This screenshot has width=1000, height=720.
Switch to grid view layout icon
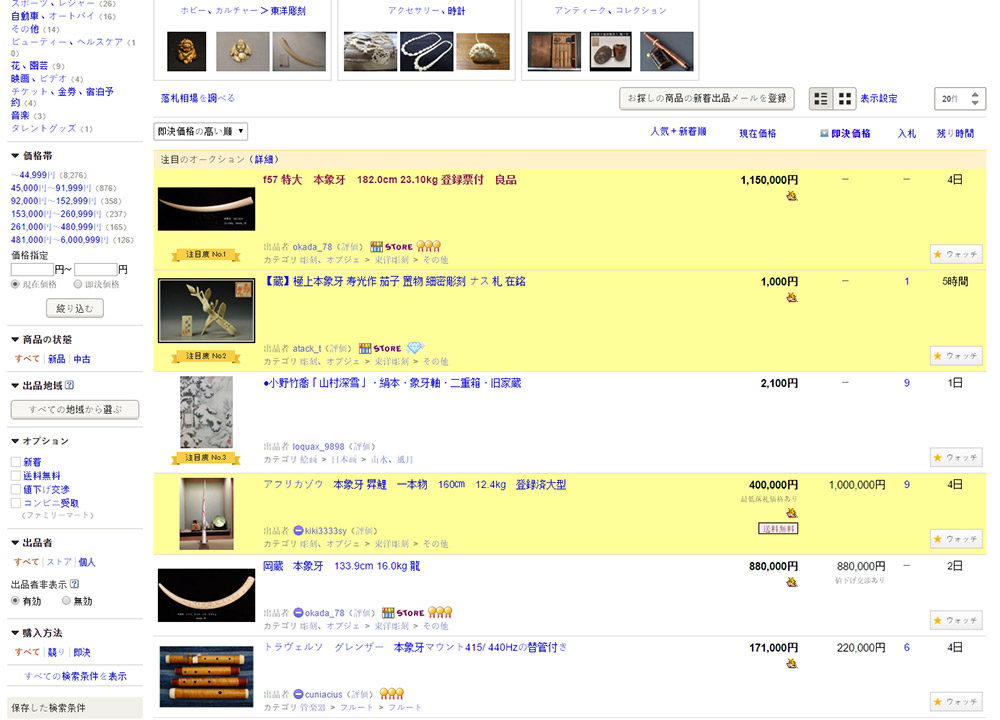844,99
